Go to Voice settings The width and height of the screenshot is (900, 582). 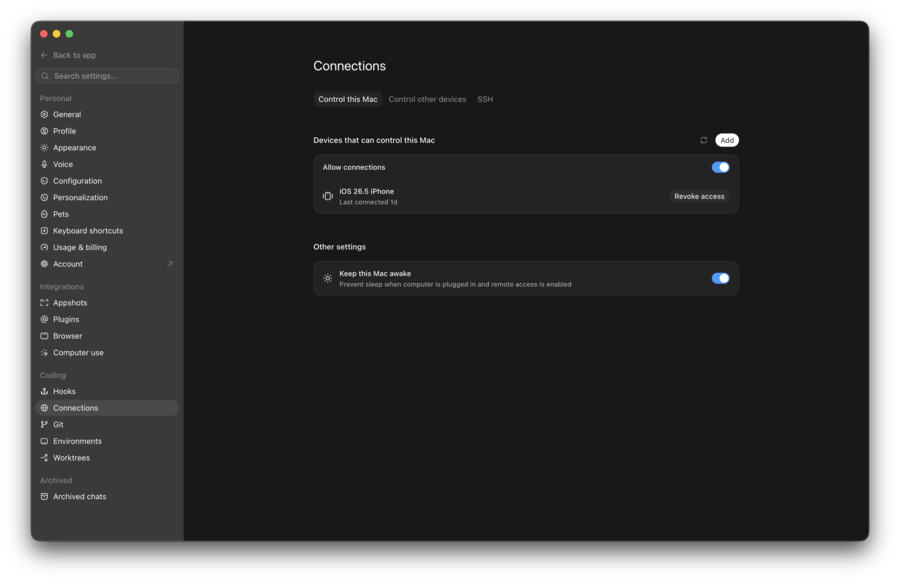pos(107,164)
